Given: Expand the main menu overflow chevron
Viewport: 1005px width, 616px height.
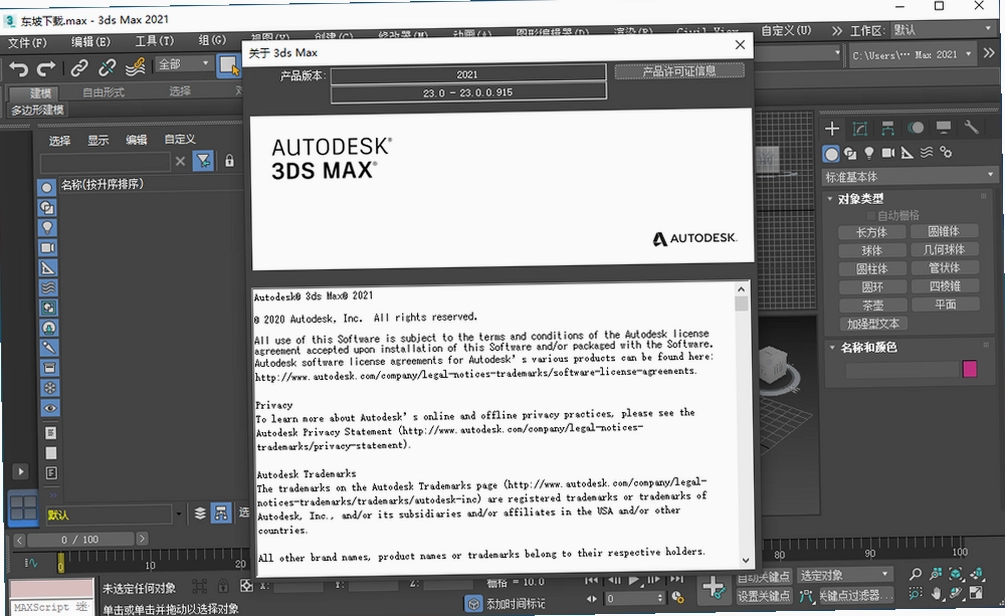Looking at the screenshot, I should click(x=836, y=30).
